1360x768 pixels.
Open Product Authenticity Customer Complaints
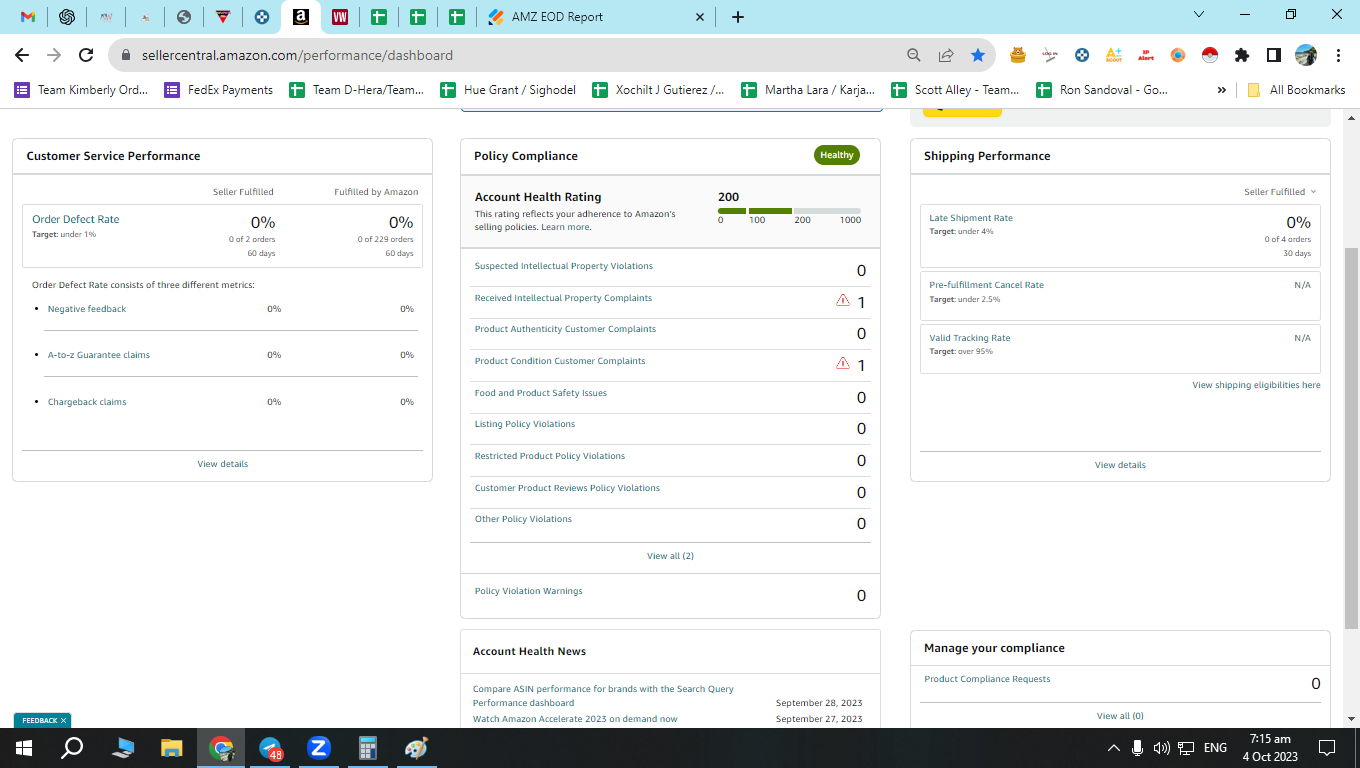coord(566,329)
